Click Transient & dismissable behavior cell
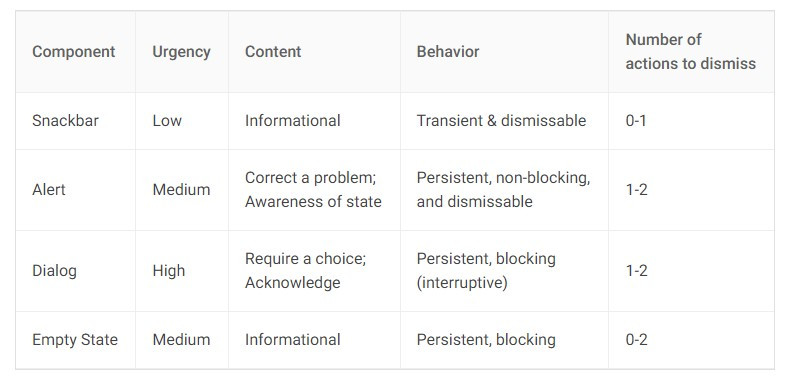Viewport: 805px width, 390px height. point(501,121)
